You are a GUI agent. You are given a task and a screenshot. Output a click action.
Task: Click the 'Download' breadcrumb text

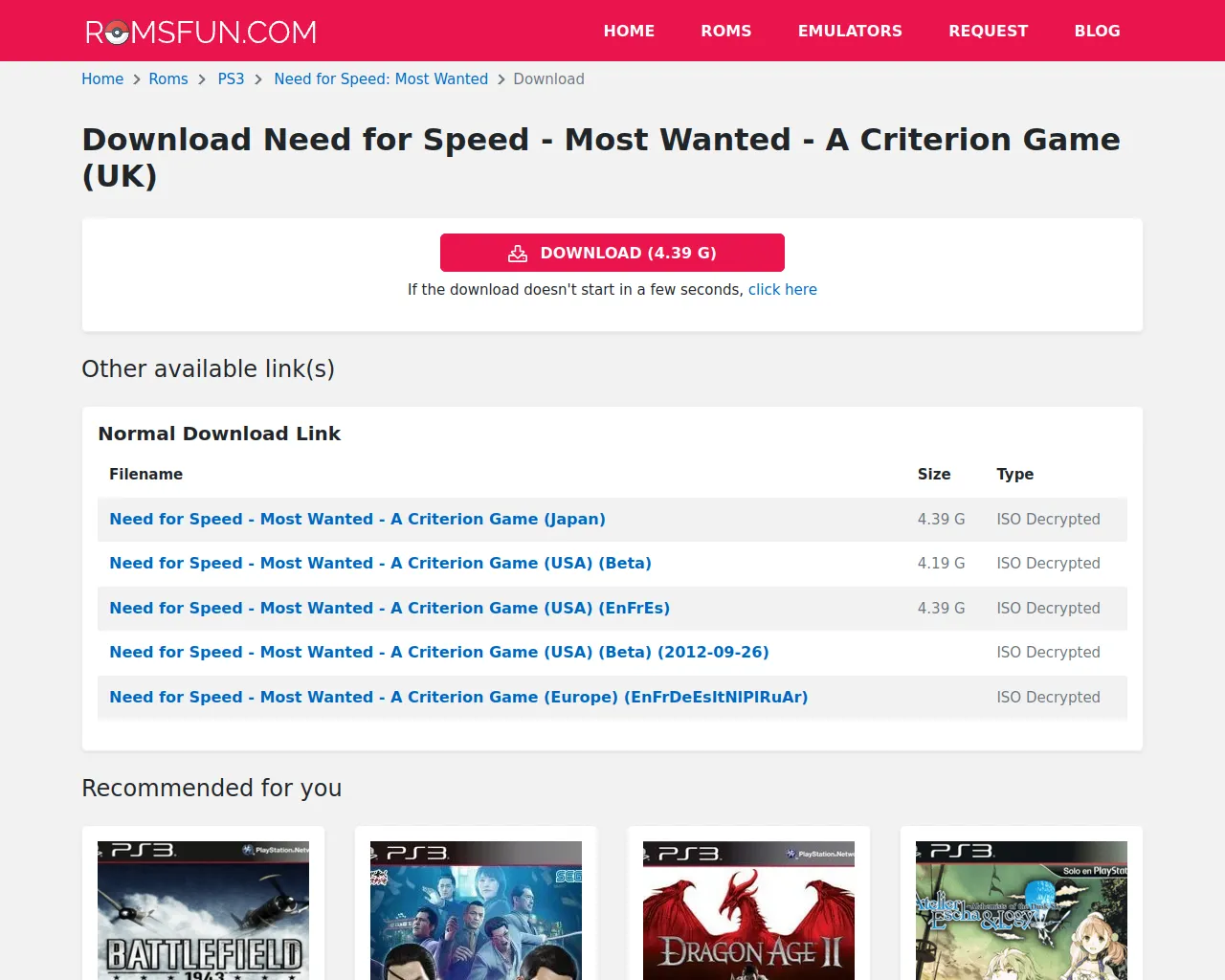click(x=548, y=79)
